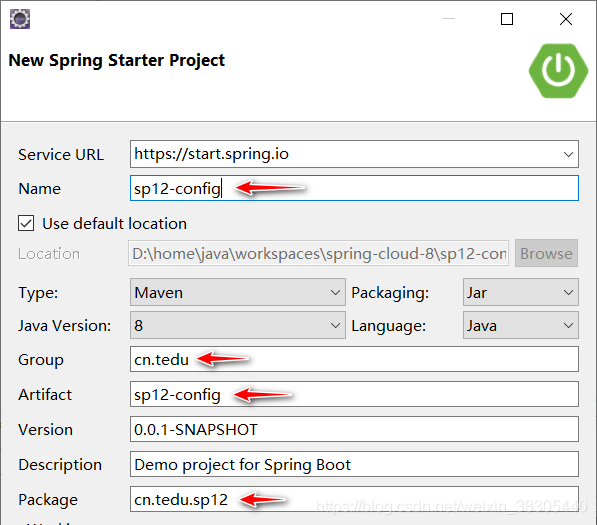Viewport: 597px width, 525px height.
Task: Click the grayed-out Location path field
Action: coord(319,254)
